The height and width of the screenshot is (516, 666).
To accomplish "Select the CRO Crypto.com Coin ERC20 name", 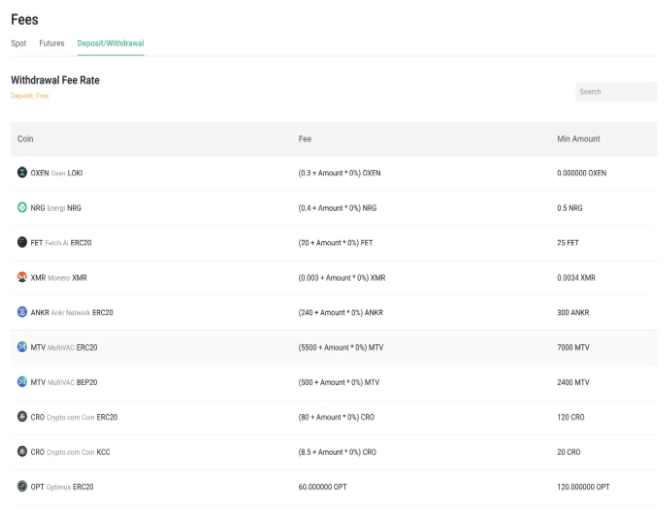I will 74,417.
